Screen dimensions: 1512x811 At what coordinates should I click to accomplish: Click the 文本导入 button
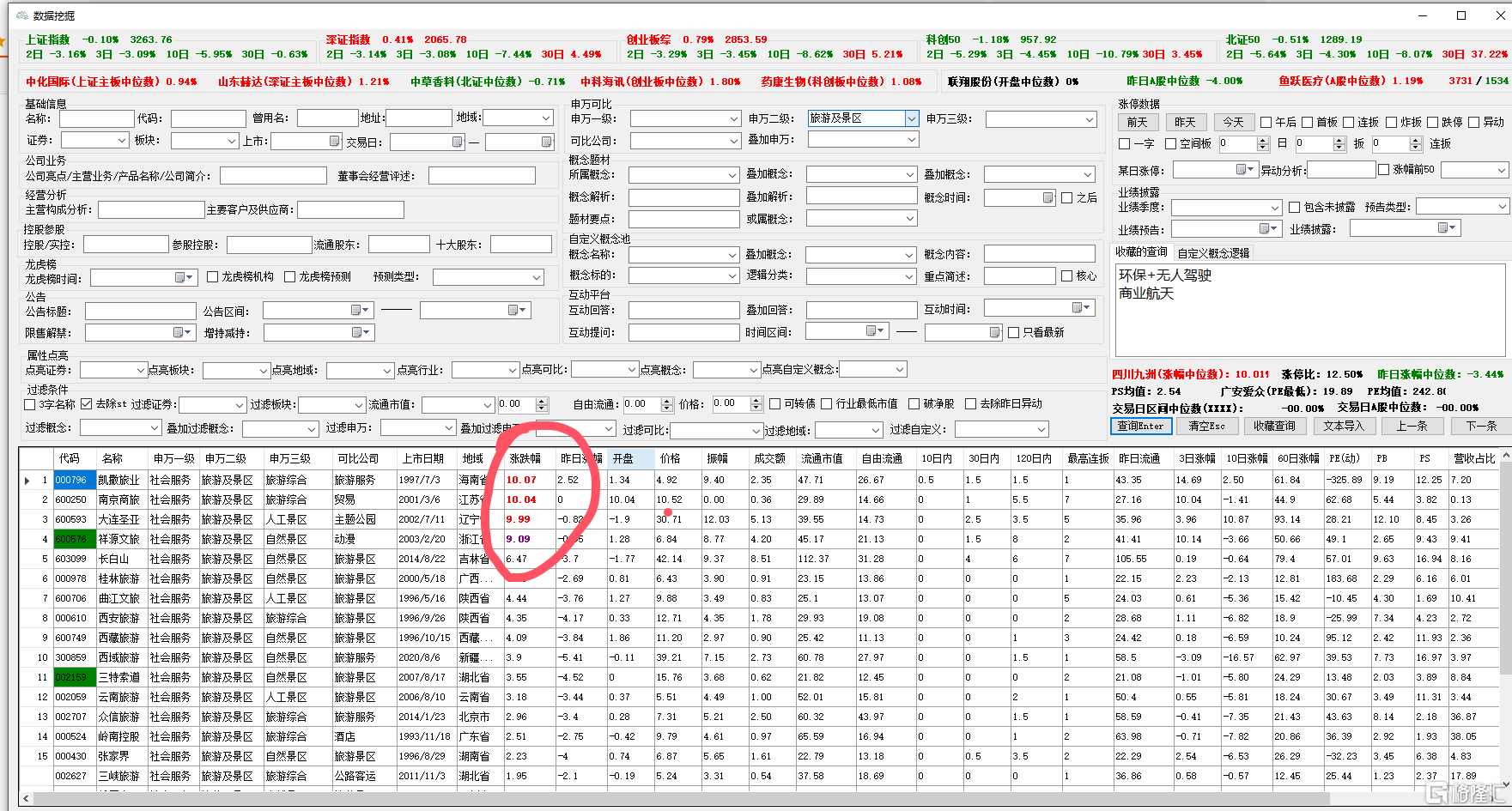point(1343,426)
